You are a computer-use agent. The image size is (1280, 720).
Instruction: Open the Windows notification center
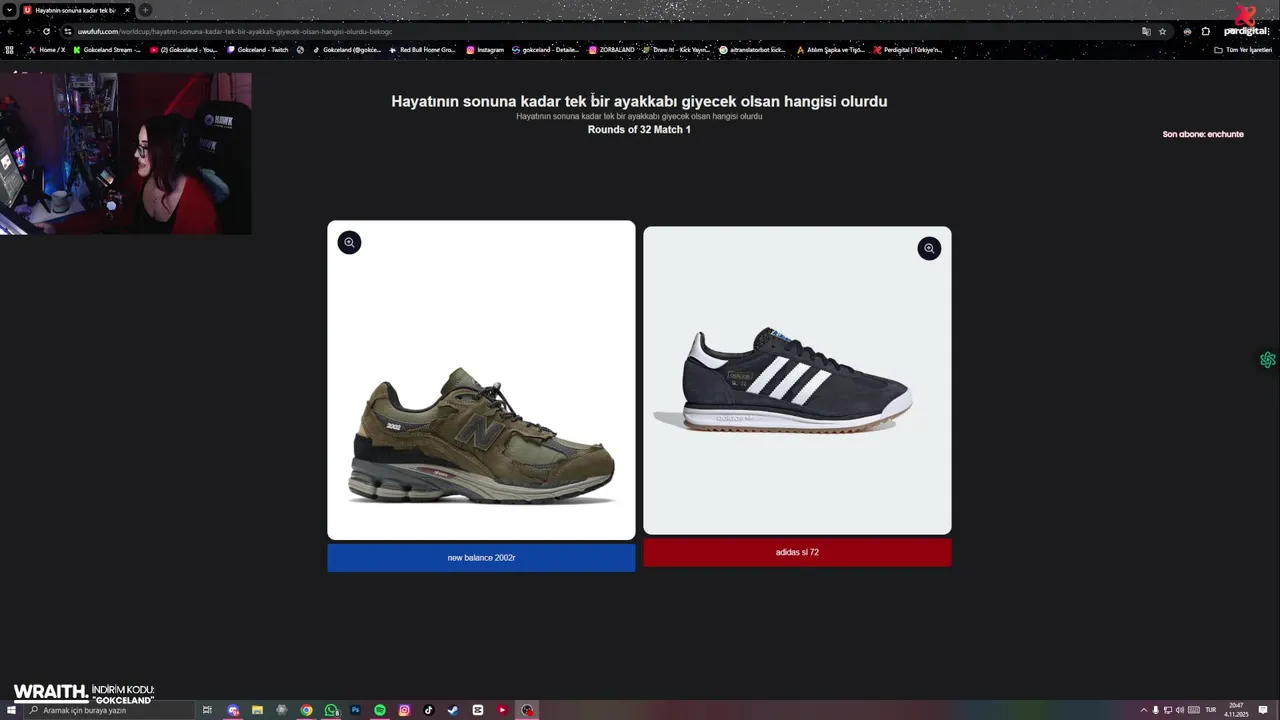click(1264, 710)
